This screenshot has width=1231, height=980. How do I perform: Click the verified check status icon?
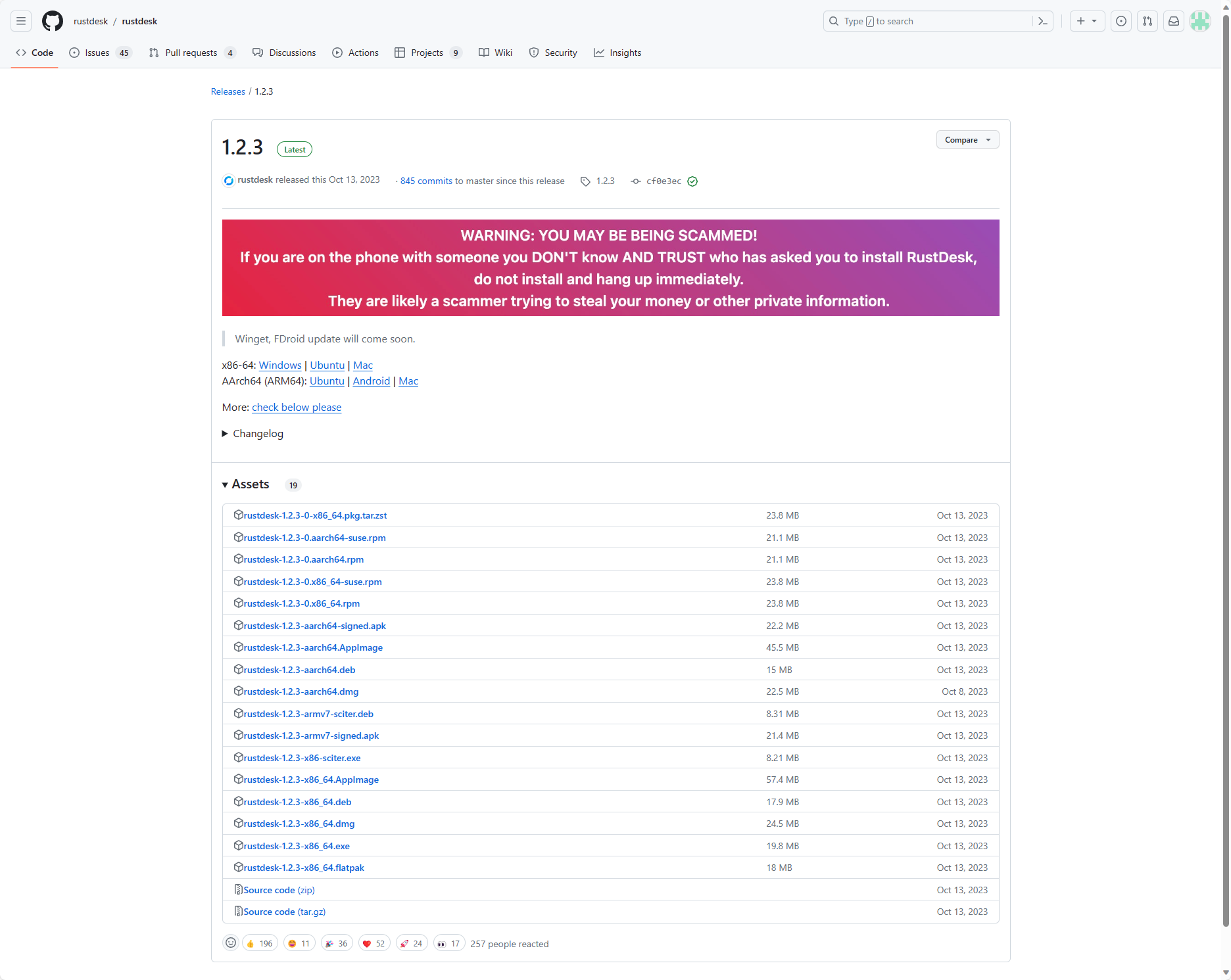pos(692,181)
